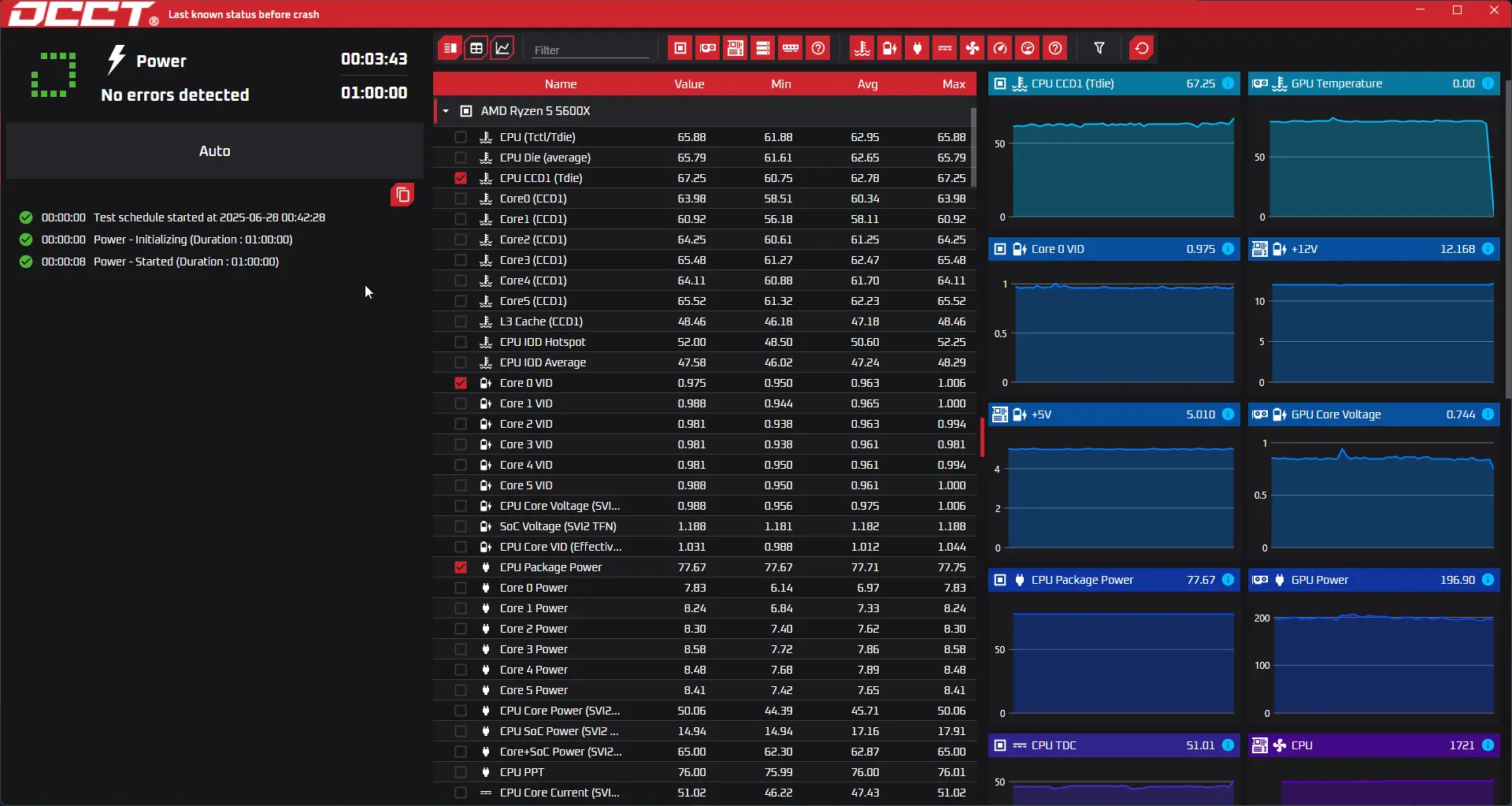Check the Core 1 VID checkbox

coord(461,403)
